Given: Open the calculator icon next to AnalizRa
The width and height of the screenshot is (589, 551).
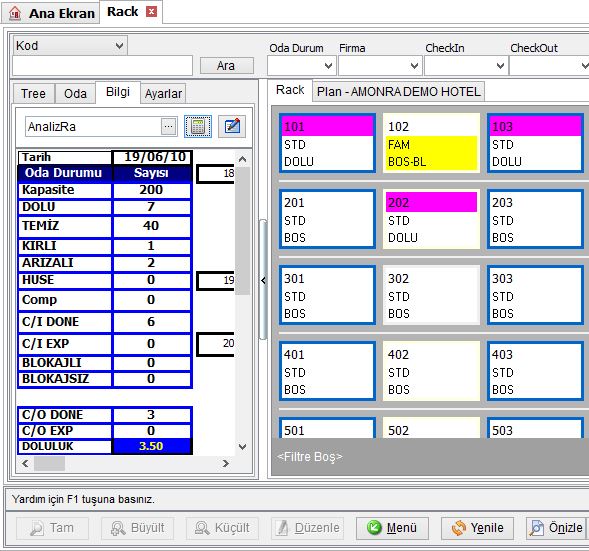Looking at the screenshot, I should tap(198, 127).
